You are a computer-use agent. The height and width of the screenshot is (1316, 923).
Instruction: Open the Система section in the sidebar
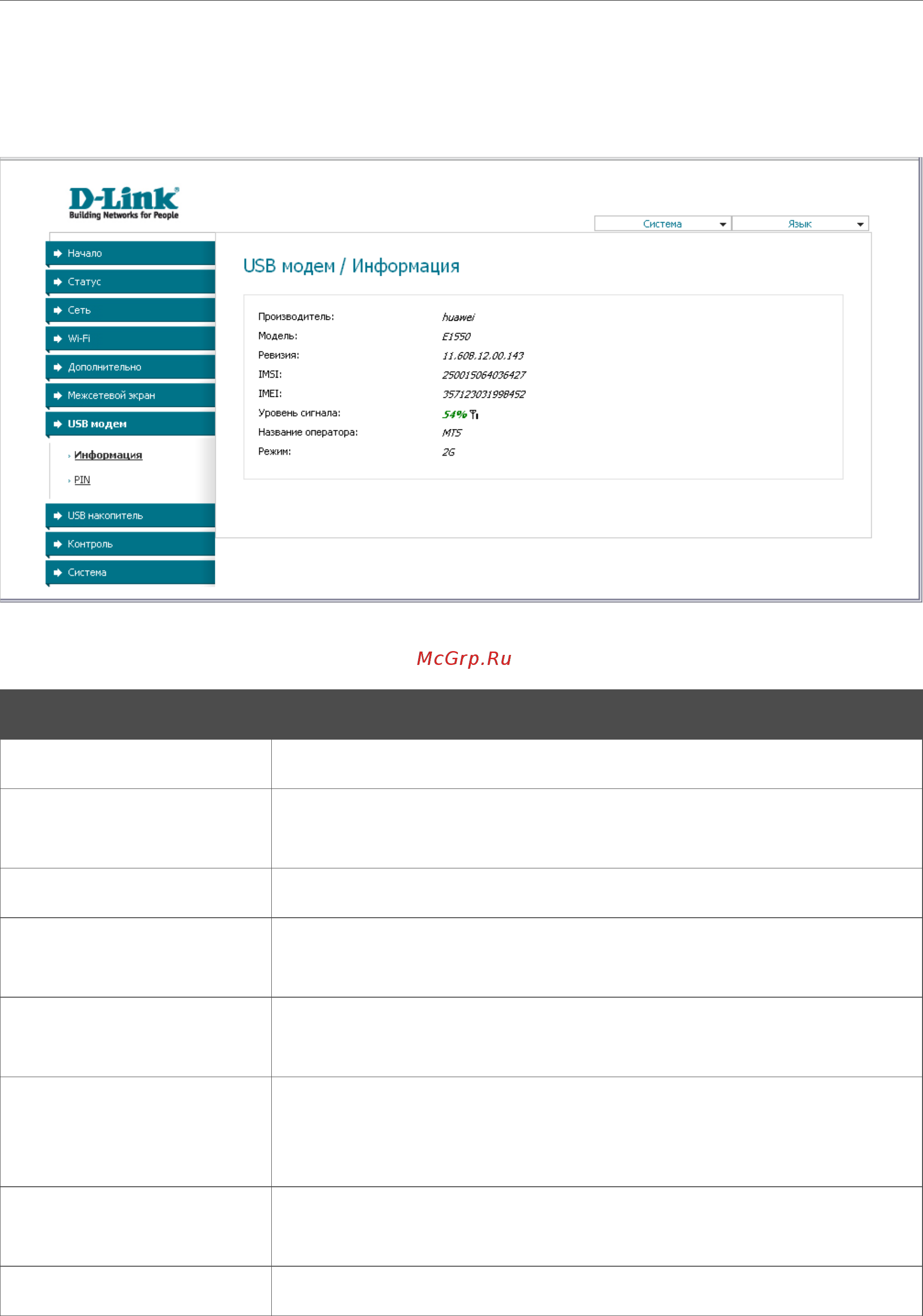click(x=131, y=572)
